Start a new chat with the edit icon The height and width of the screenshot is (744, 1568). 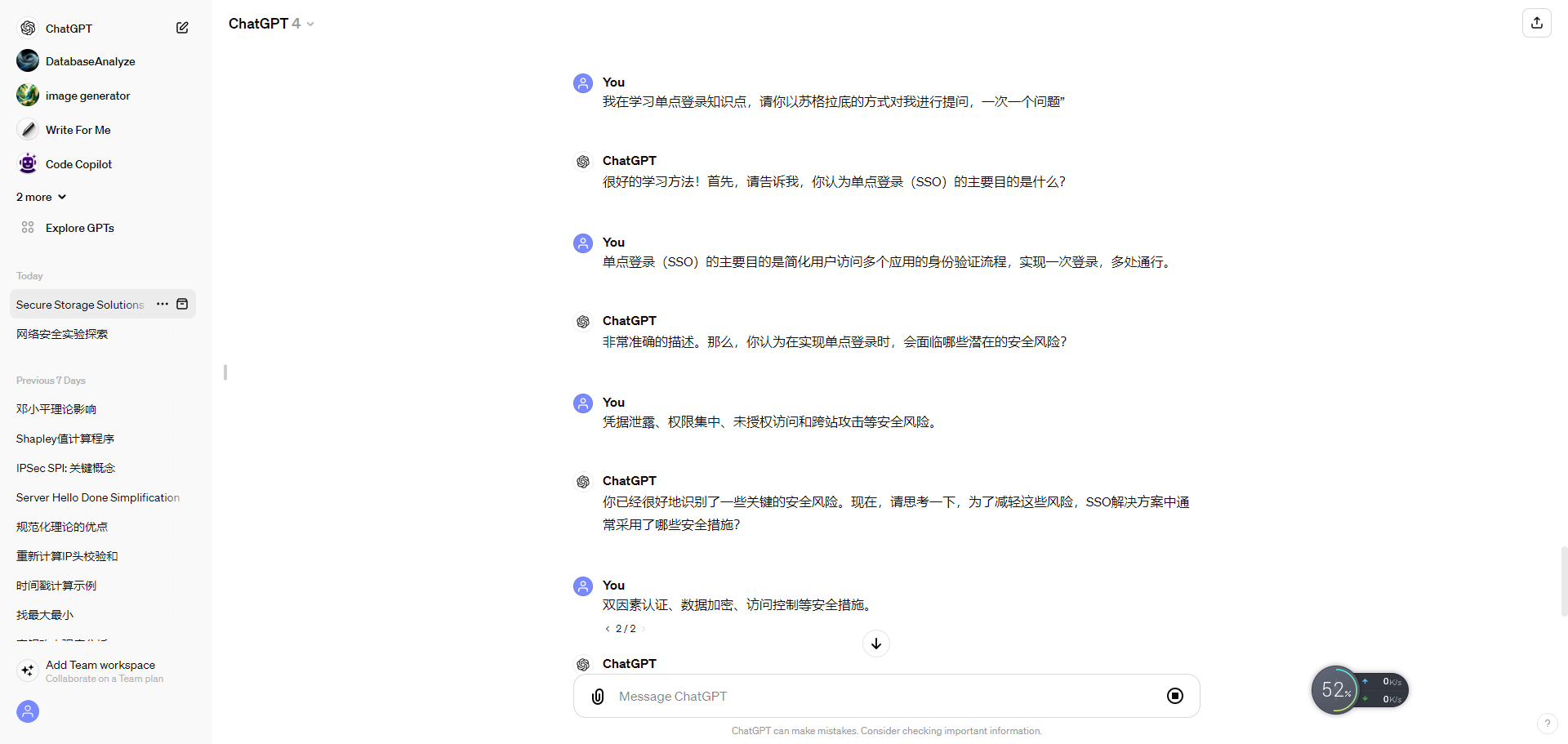point(182,28)
